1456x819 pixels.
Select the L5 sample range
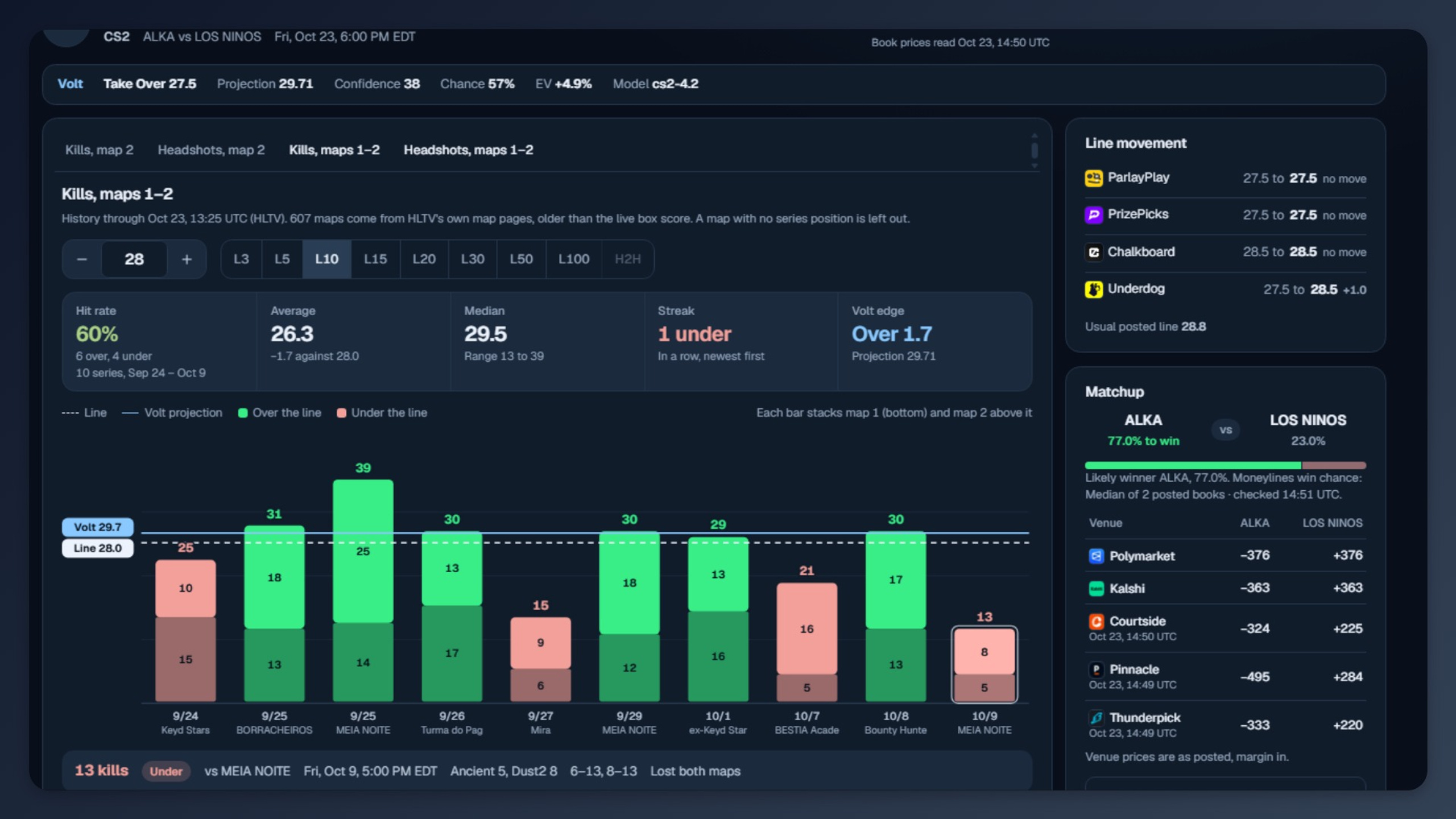click(x=282, y=259)
